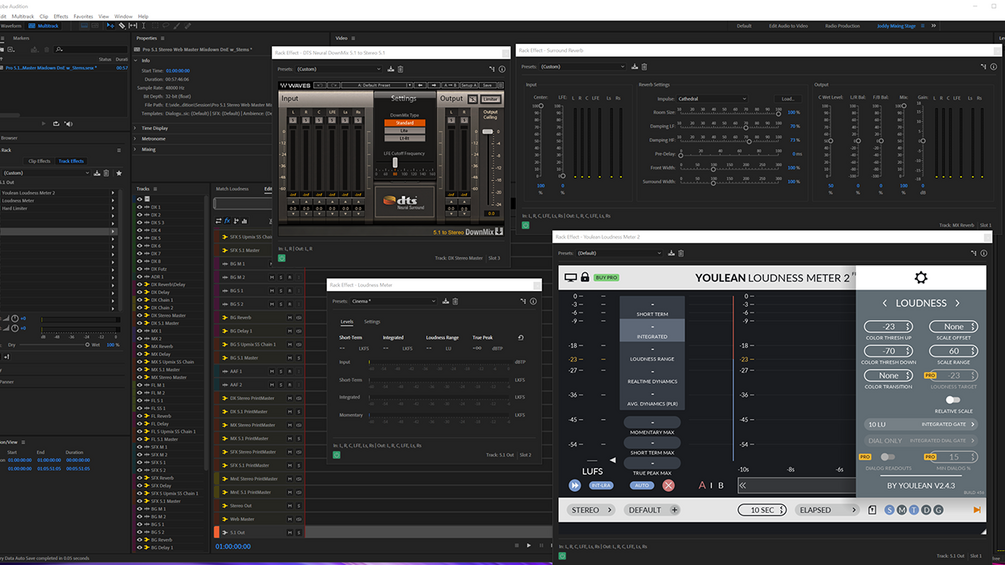Click the Limiter button in DTS Output
Screen dimensions: 1005x565
point(490,99)
